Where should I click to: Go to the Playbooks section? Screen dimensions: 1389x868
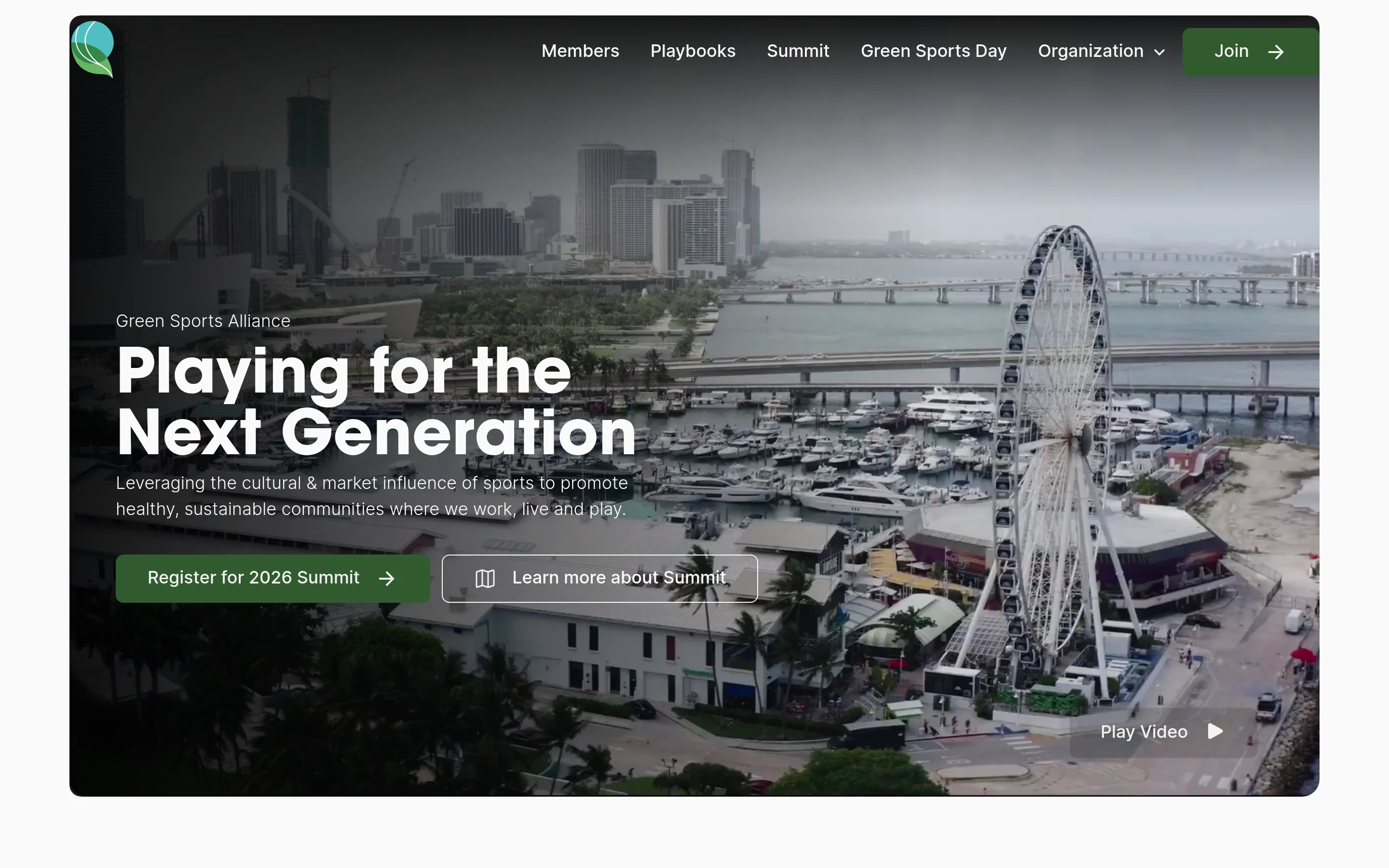coord(693,51)
